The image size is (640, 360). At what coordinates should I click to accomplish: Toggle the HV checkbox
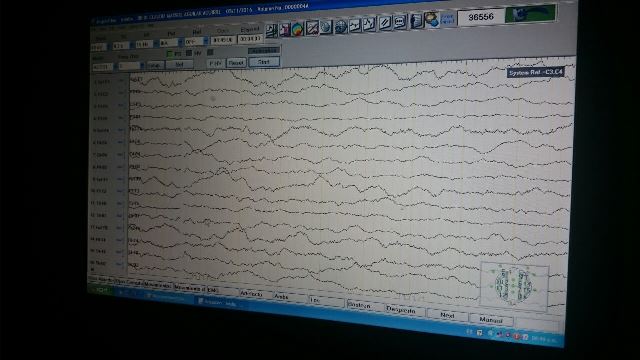(189, 53)
